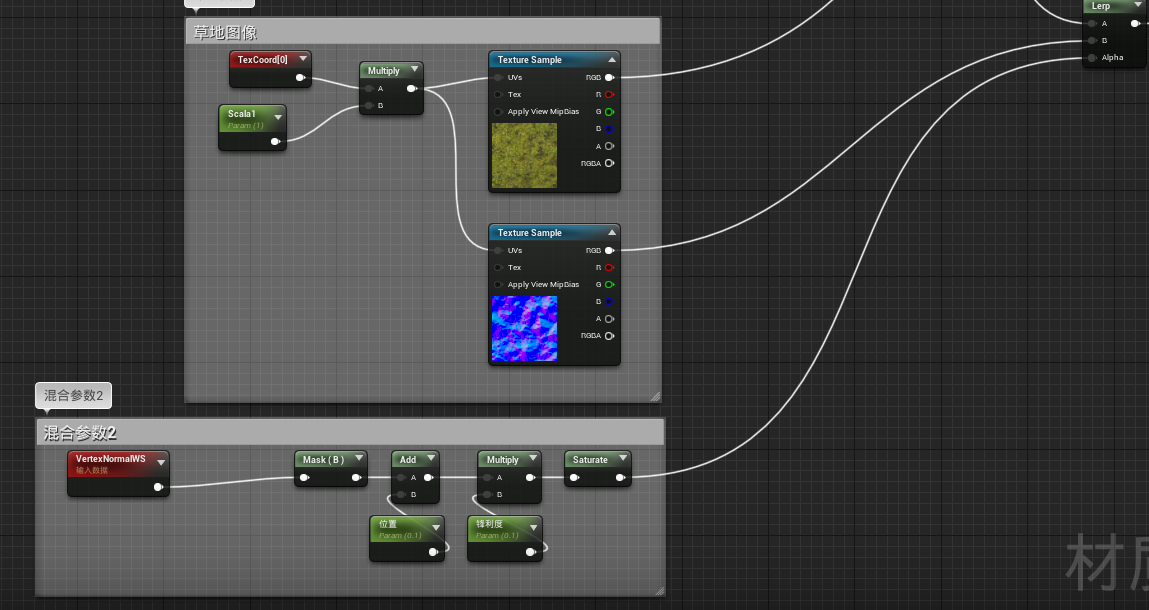Click green G output of grass Texture Sample
This screenshot has width=1149, height=610.
pyautogui.click(x=610, y=111)
